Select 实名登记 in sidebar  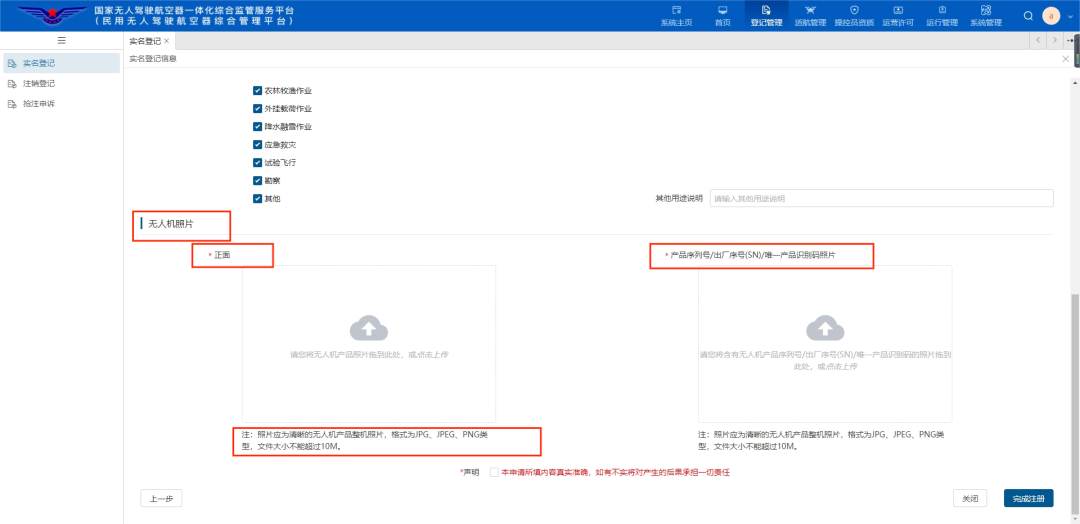[61, 63]
